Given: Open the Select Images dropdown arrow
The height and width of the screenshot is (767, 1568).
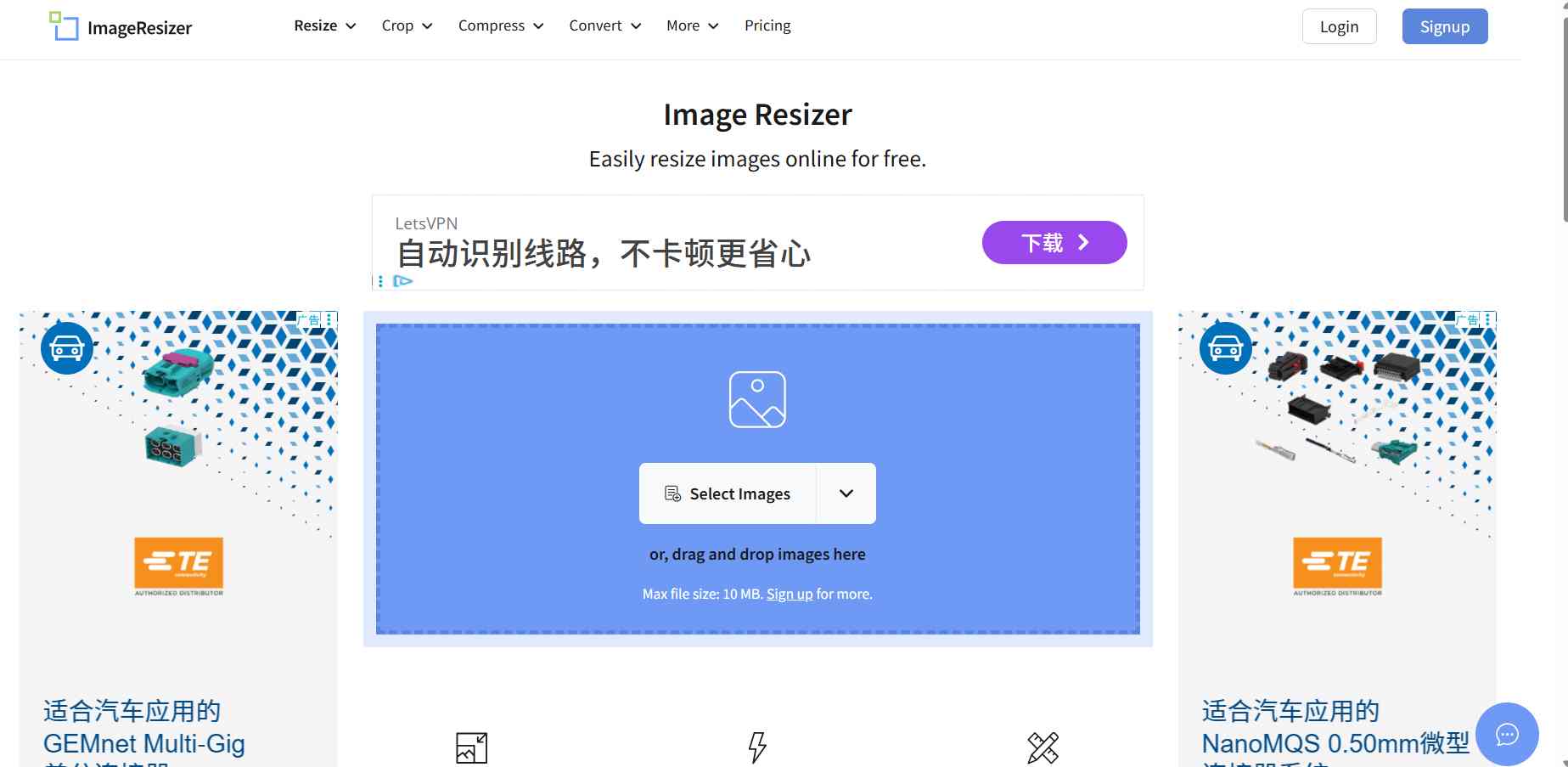Looking at the screenshot, I should point(846,493).
